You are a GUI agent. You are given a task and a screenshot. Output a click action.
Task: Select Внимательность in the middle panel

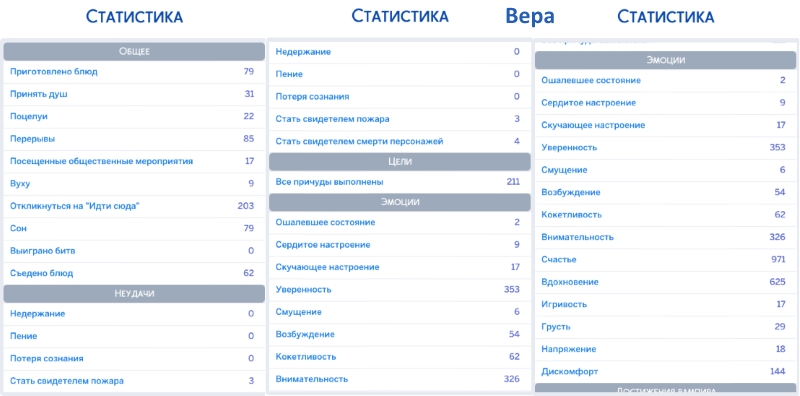400,379
